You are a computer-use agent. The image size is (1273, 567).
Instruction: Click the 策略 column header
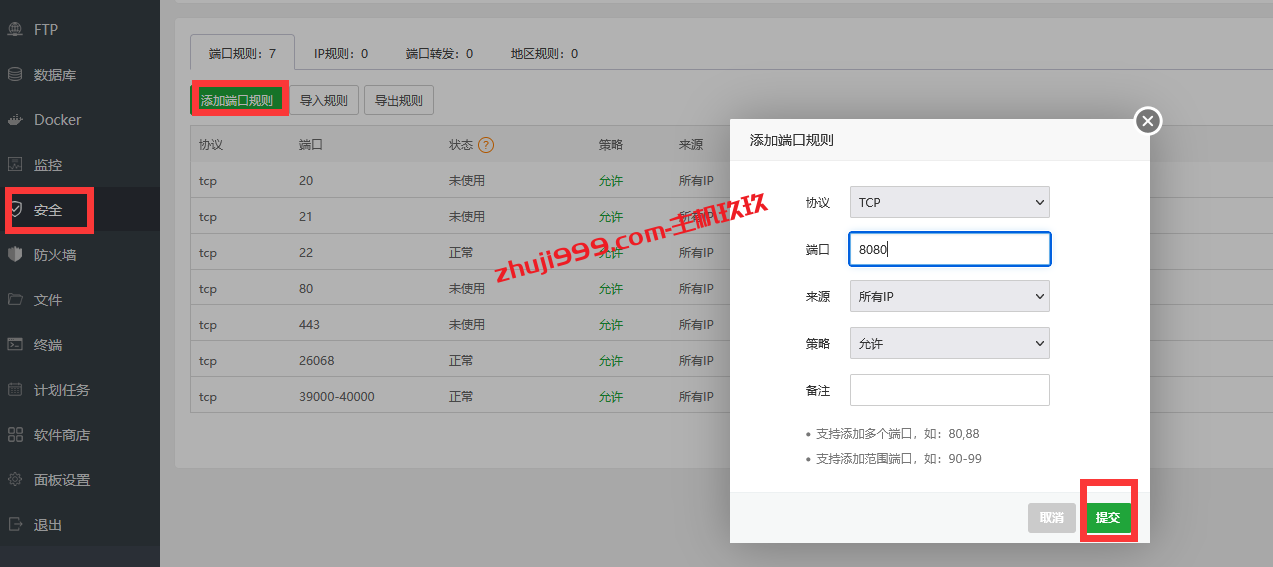[x=611, y=144]
